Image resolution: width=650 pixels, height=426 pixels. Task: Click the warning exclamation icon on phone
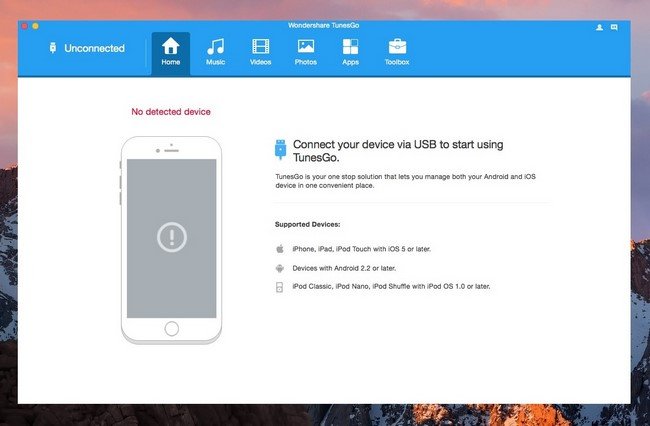pyautogui.click(x=172, y=237)
